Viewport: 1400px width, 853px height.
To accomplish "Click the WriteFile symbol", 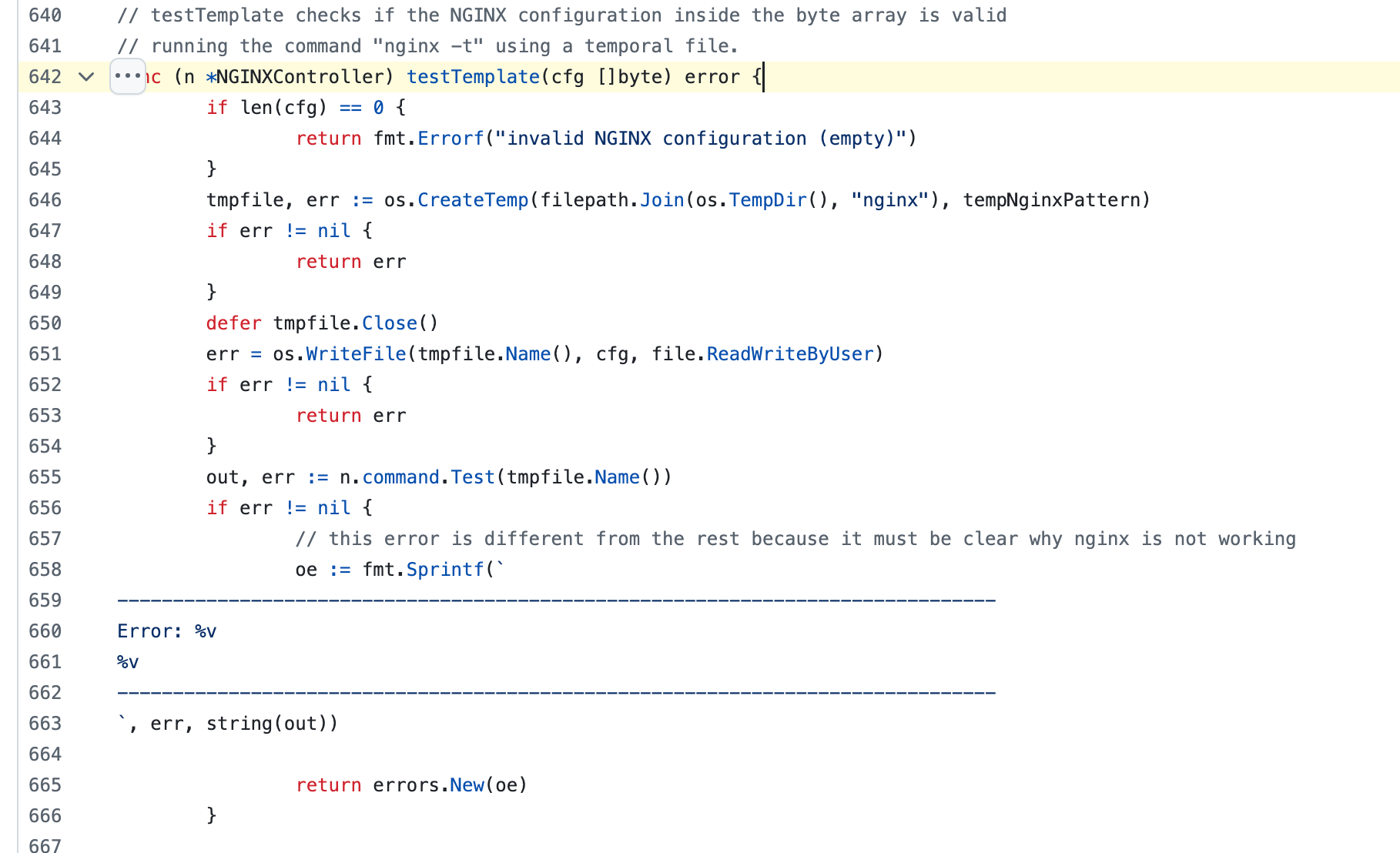I will (x=356, y=354).
